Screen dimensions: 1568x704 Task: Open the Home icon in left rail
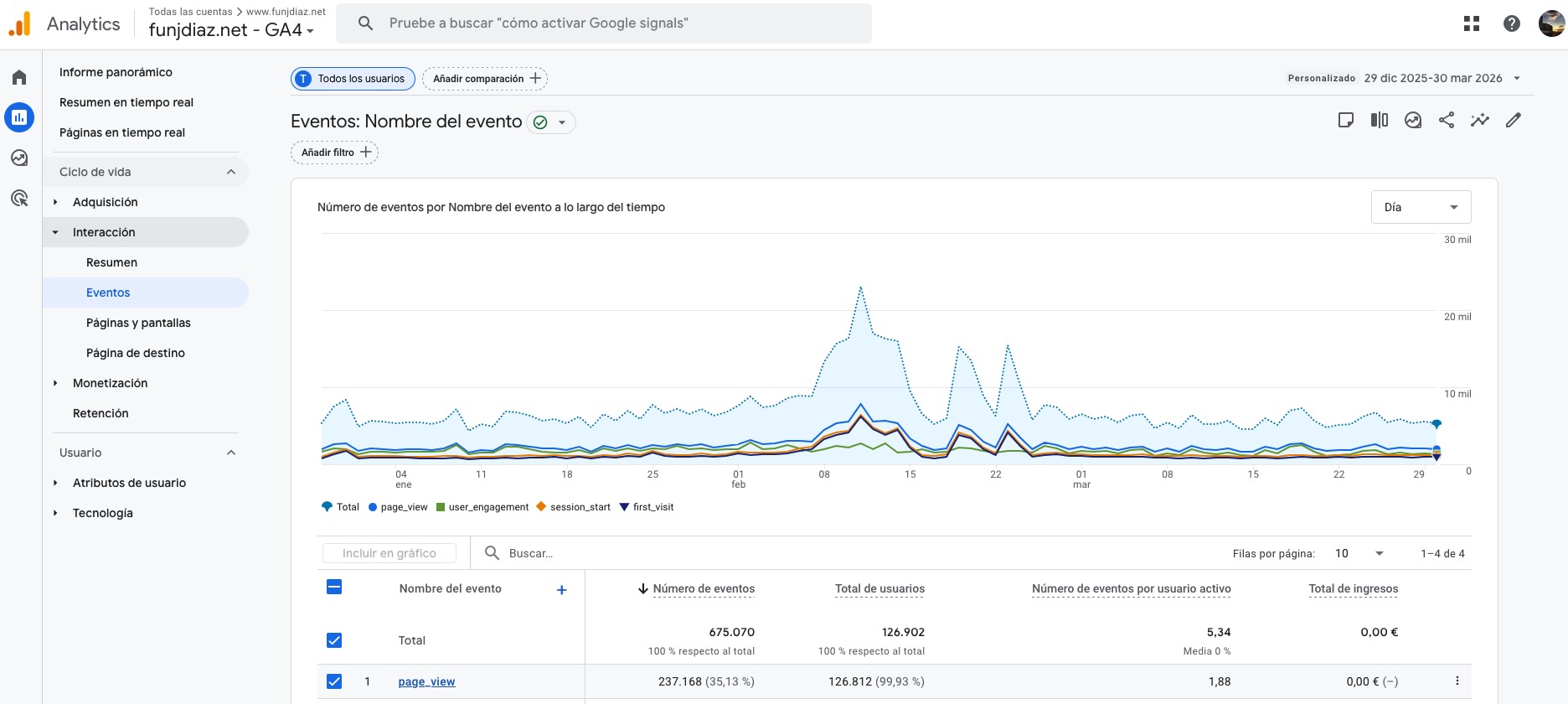[19, 78]
